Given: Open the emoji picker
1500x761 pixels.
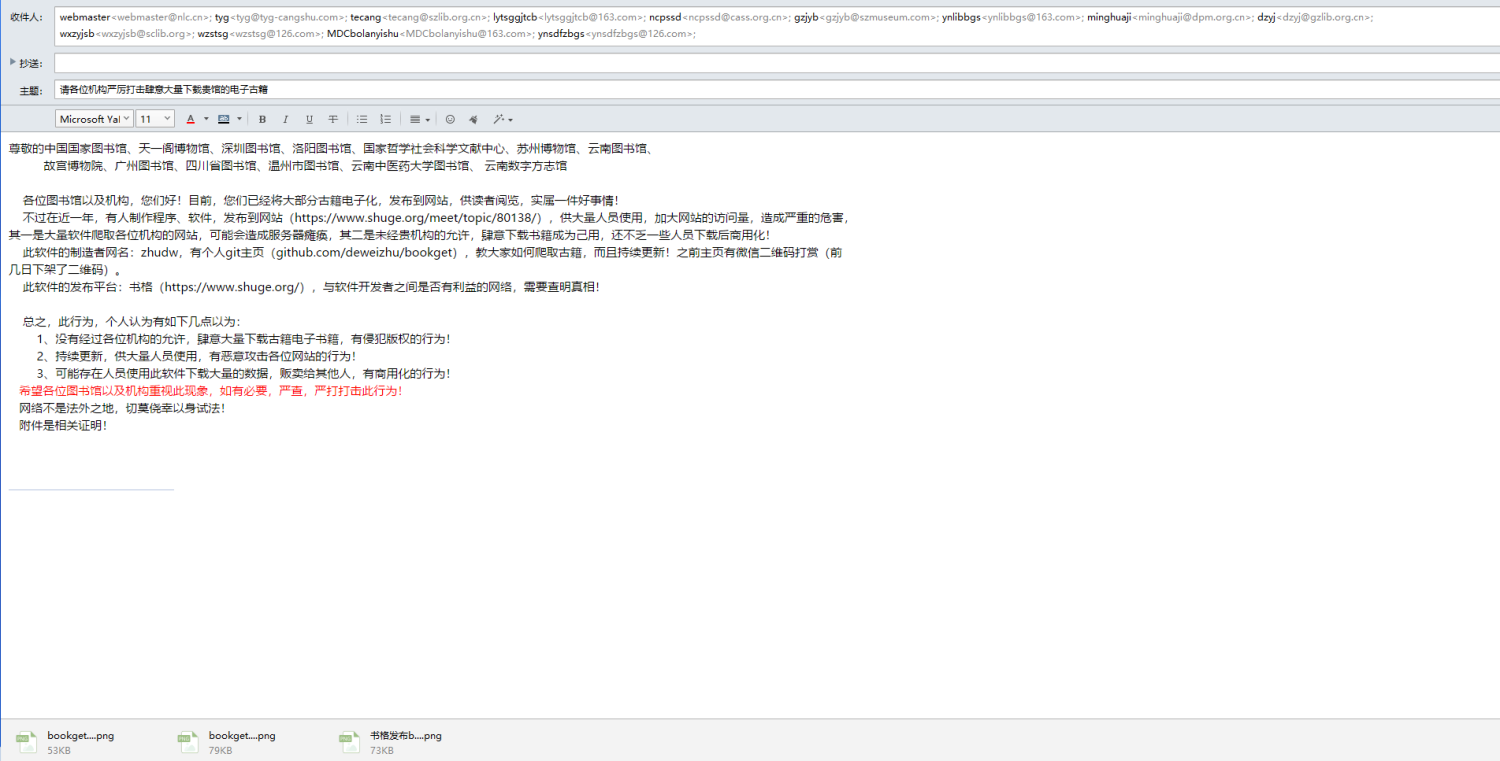Looking at the screenshot, I should click(x=450, y=119).
